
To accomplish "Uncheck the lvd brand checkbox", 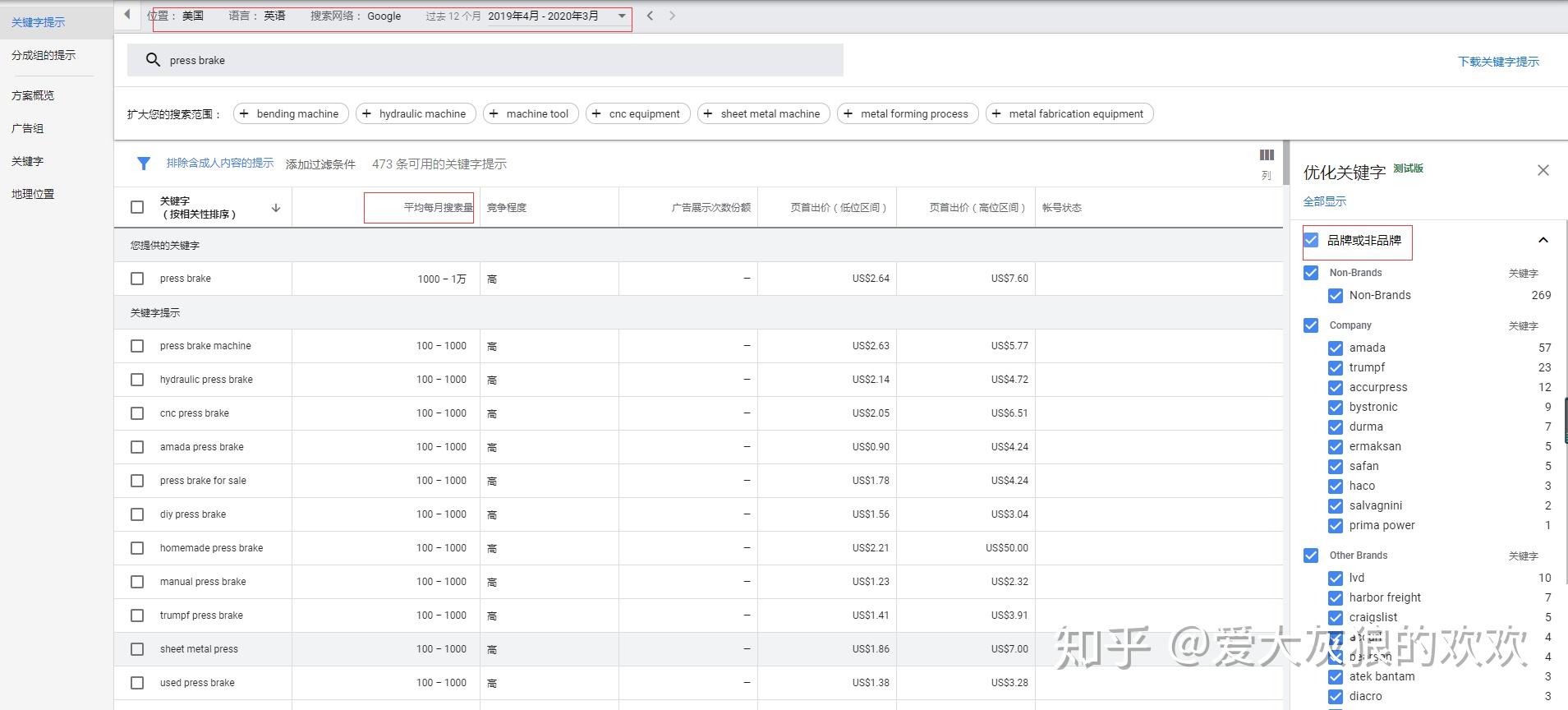I will tap(1336, 578).
